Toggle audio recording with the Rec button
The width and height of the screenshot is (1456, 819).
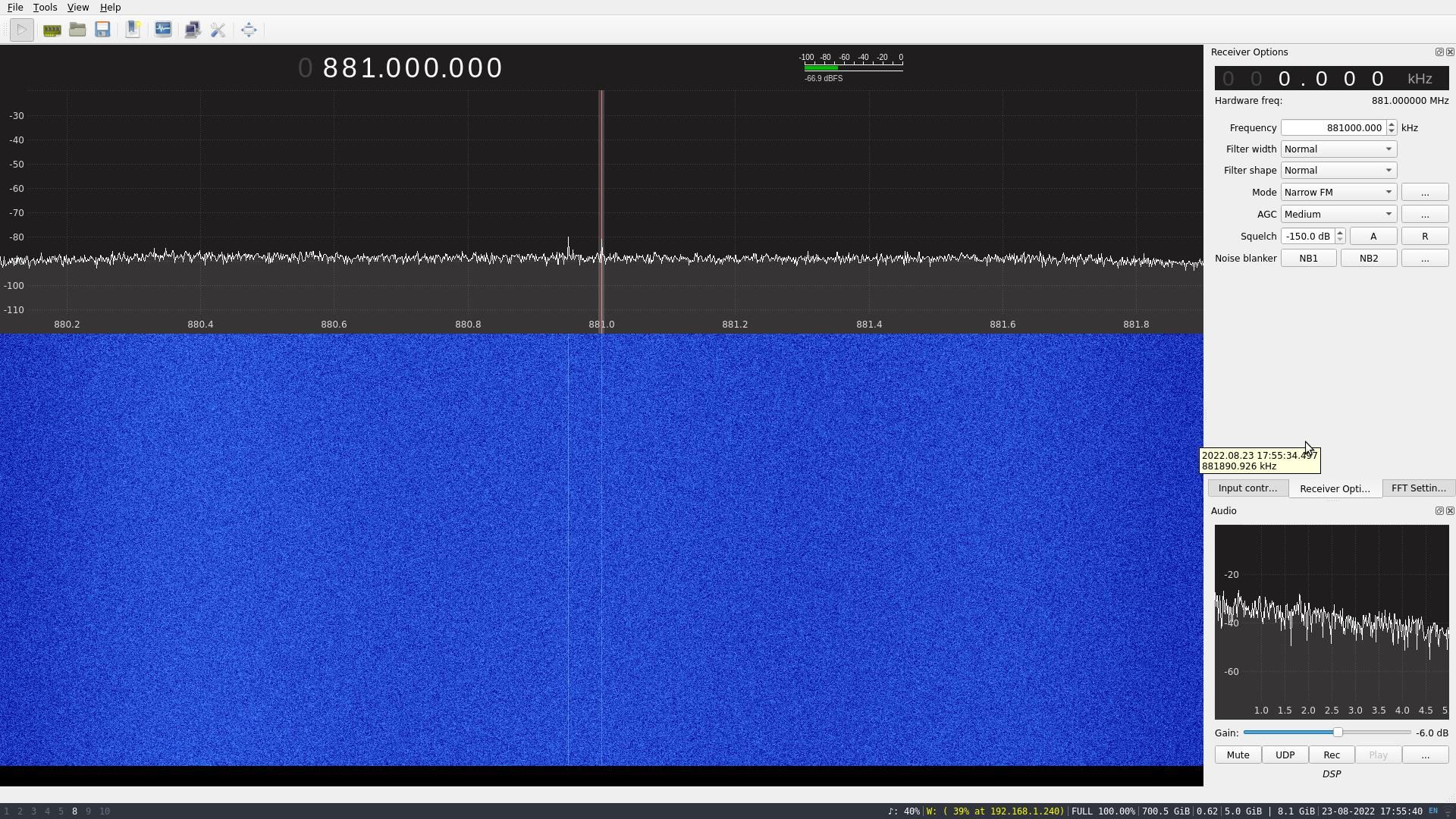click(1331, 755)
